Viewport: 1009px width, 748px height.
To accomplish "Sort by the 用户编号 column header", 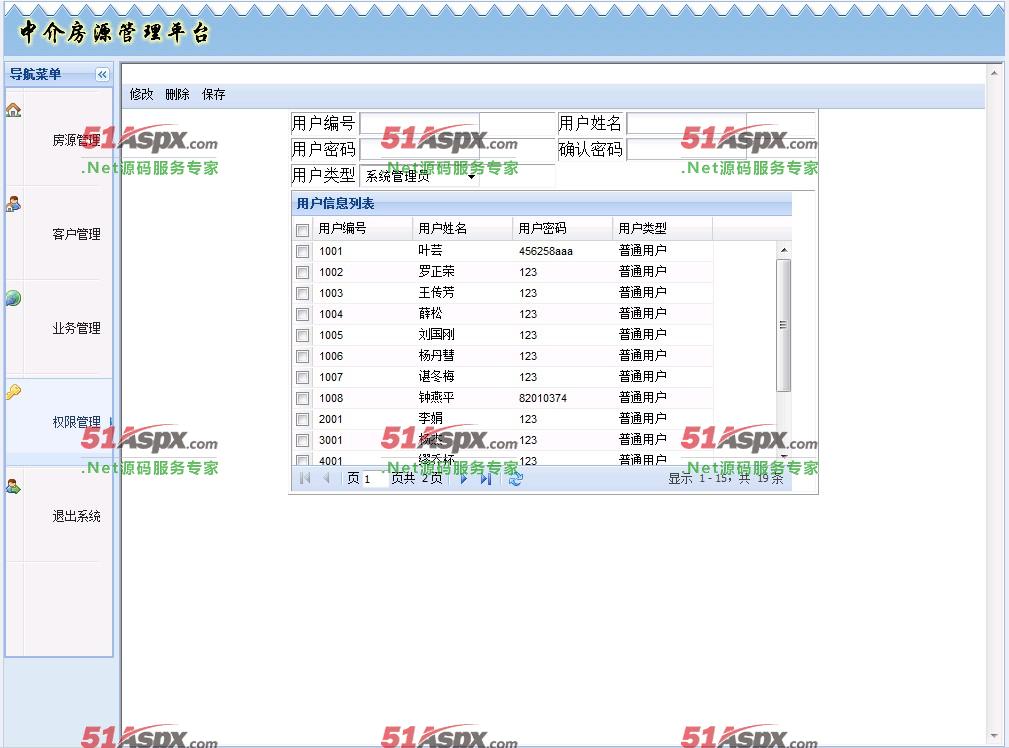I will (x=343, y=229).
